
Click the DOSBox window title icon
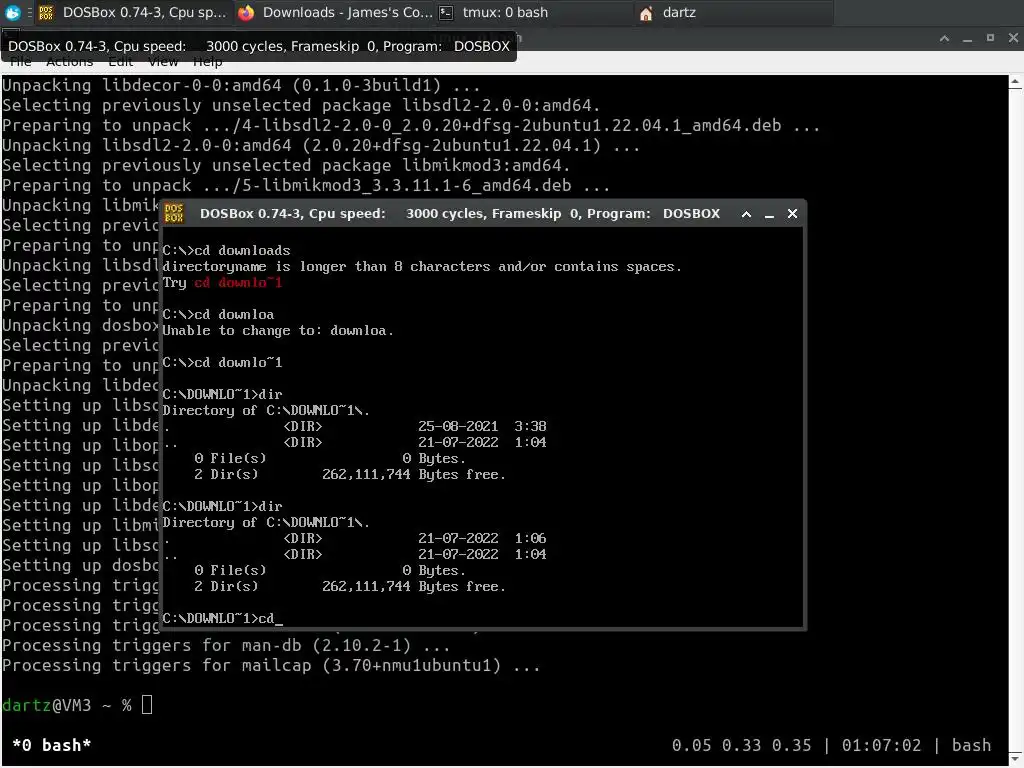pos(174,213)
